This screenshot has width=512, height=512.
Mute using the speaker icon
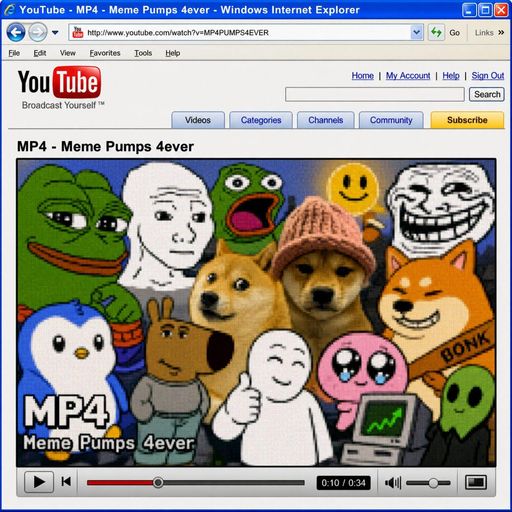(x=393, y=483)
